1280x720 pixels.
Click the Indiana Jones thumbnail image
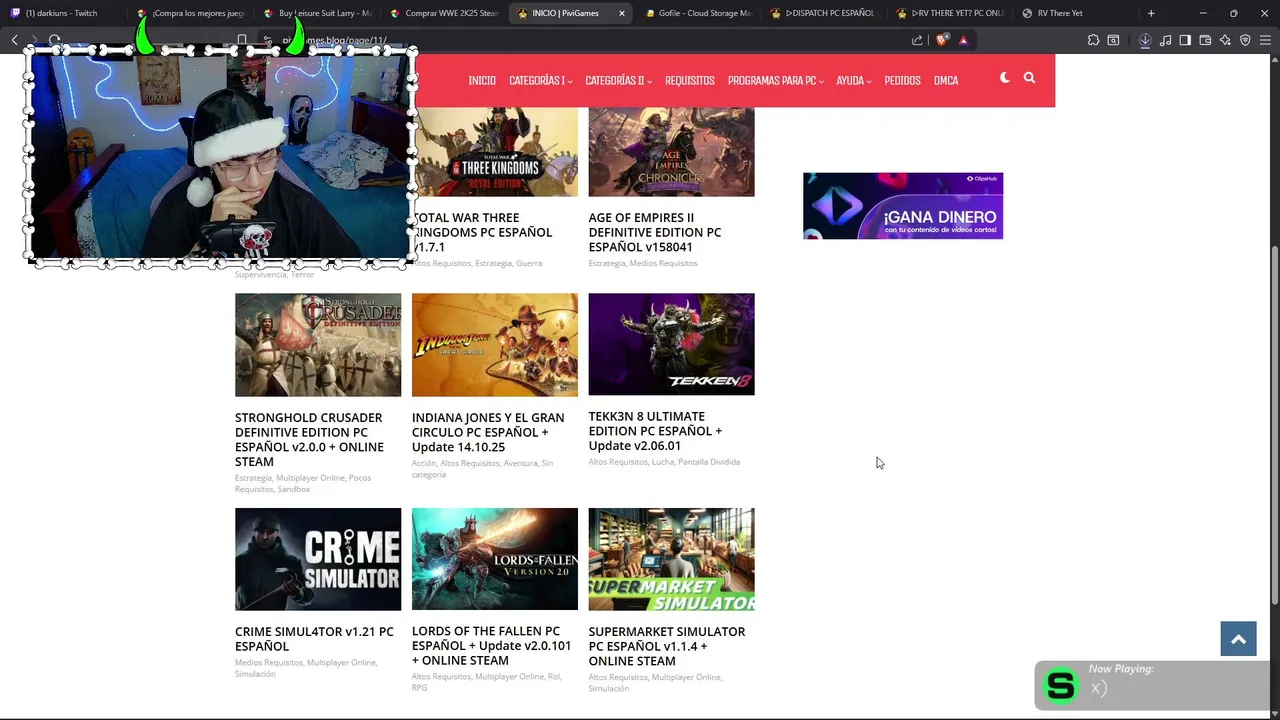coord(495,345)
